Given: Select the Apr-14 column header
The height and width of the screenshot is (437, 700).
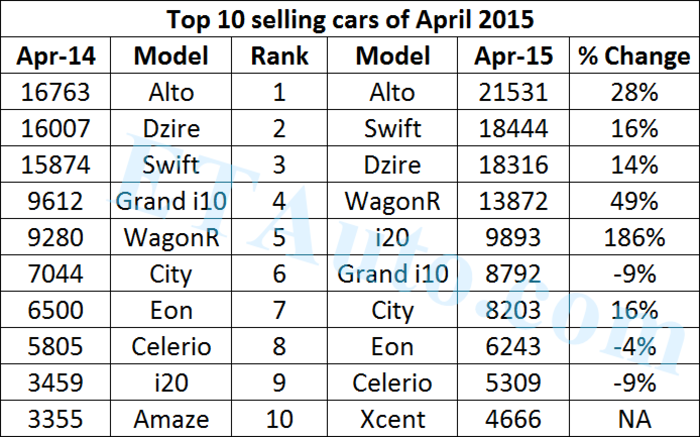Looking at the screenshot, I should [x=54, y=56].
